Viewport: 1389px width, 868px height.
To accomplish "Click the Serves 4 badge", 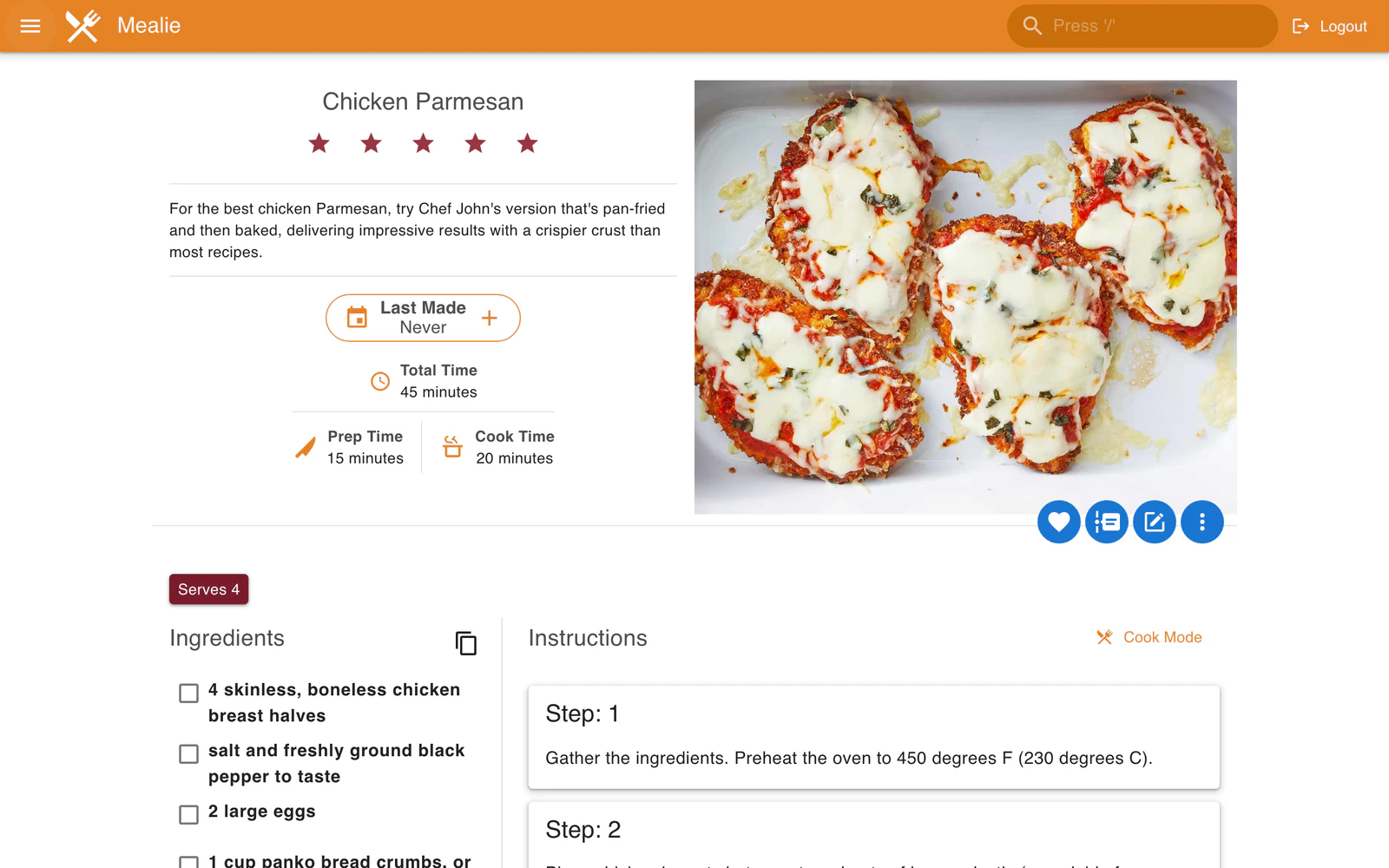I will [x=209, y=589].
